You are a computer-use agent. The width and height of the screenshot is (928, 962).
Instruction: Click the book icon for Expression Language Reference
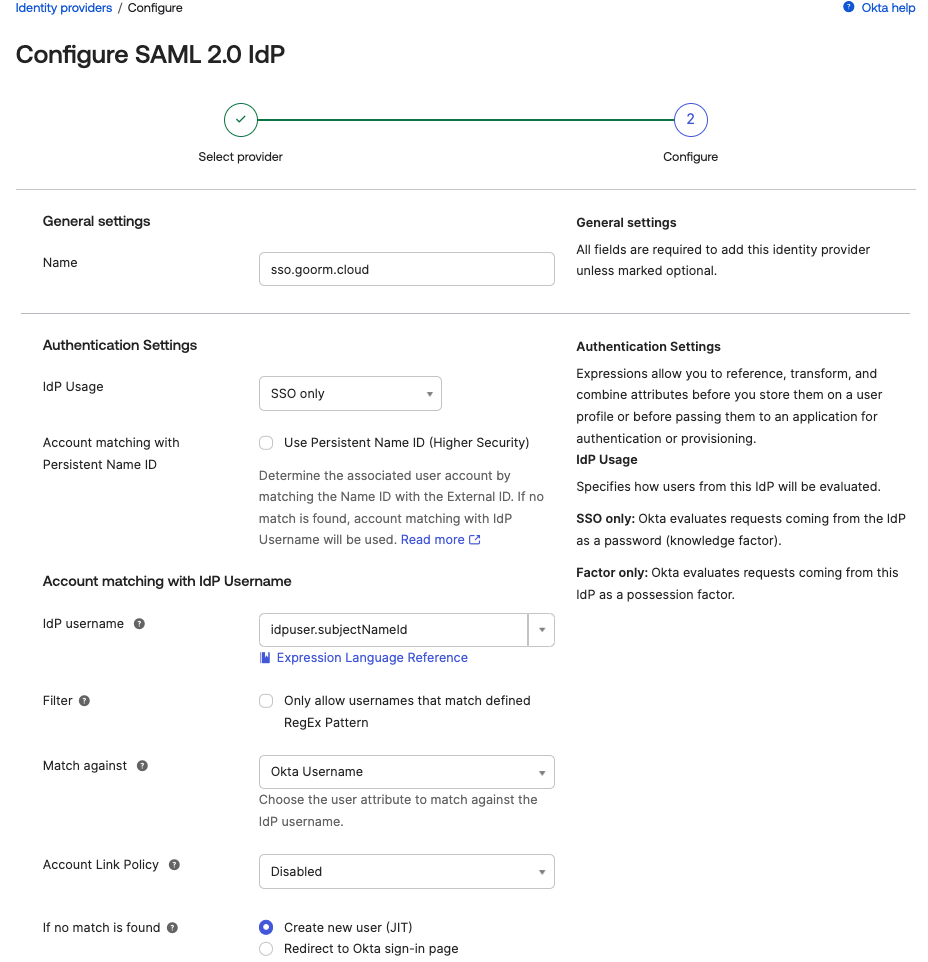click(x=265, y=658)
